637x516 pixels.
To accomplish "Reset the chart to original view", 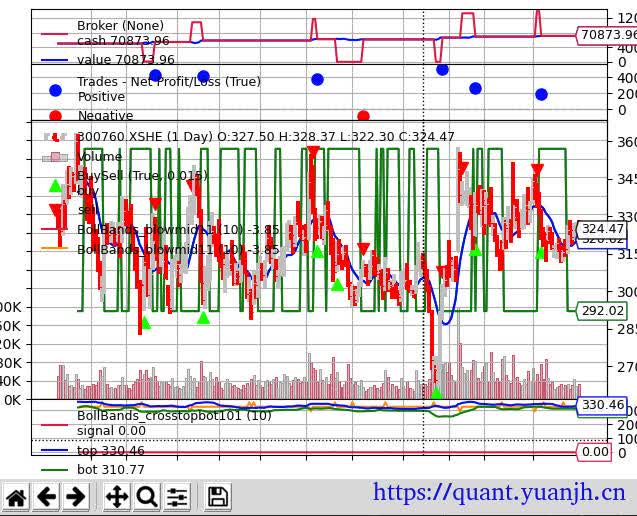I will click(16, 497).
